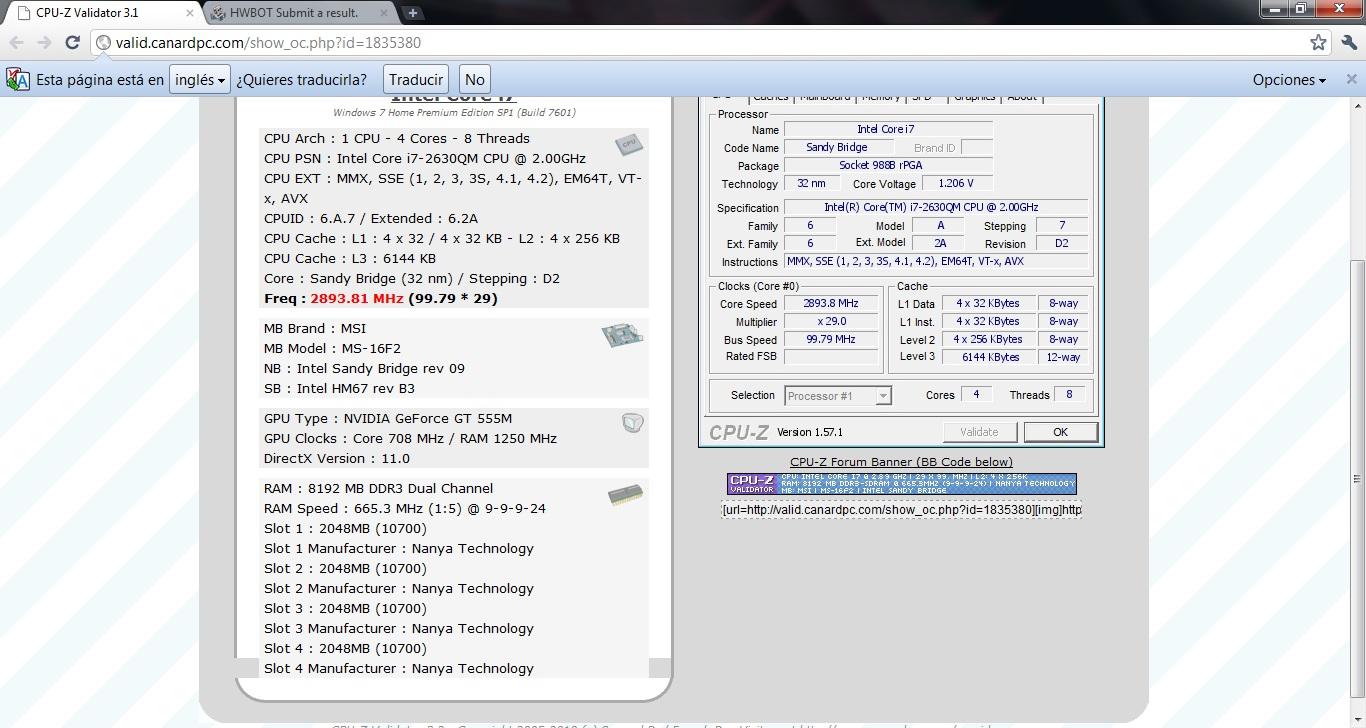Click the Slot 1 Manufacturer Nanya Technology line

[x=399, y=548]
